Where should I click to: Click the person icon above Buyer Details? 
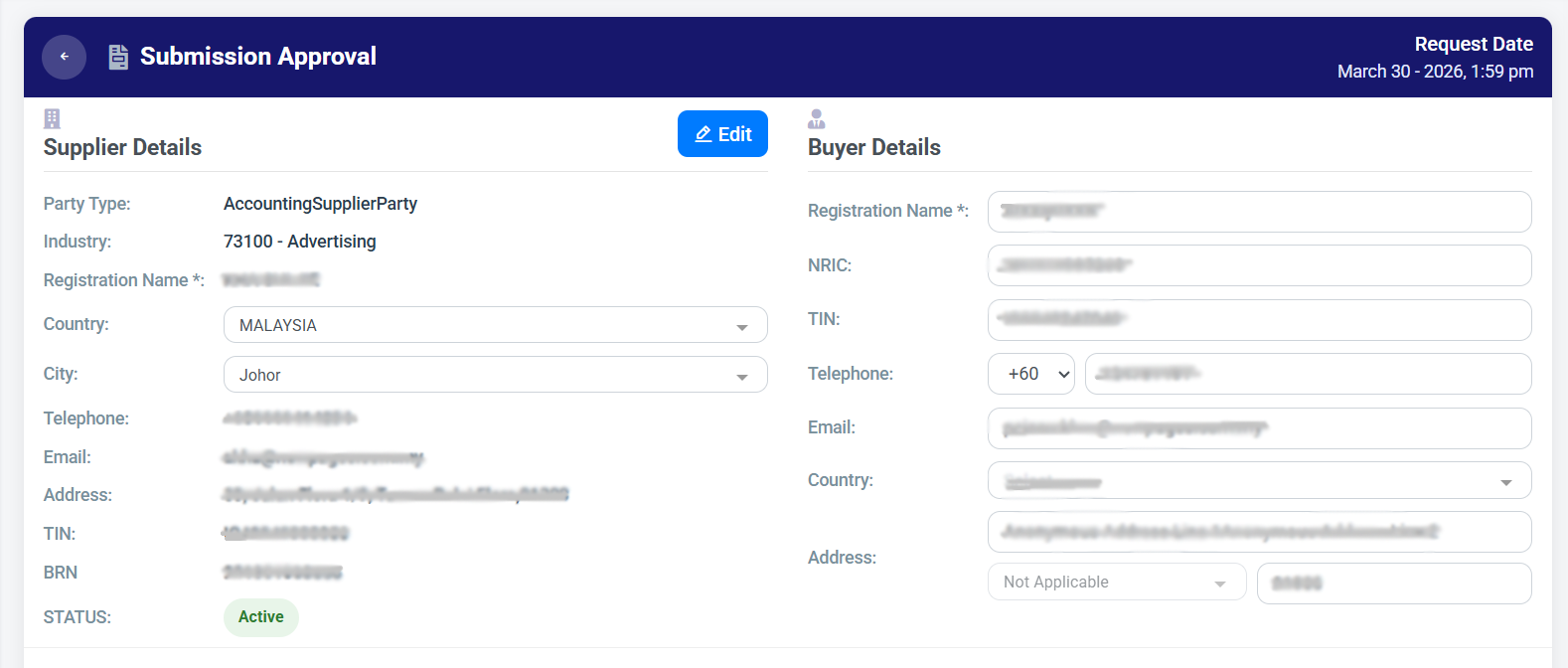tap(816, 117)
